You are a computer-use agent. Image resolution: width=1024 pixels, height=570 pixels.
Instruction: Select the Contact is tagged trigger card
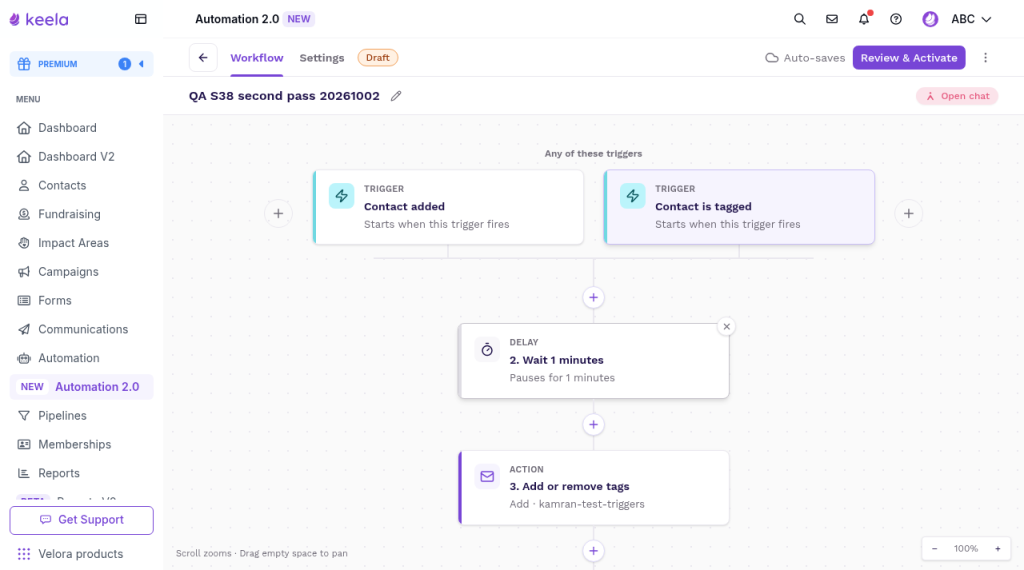pyautogui.click(x=739, y=207)
